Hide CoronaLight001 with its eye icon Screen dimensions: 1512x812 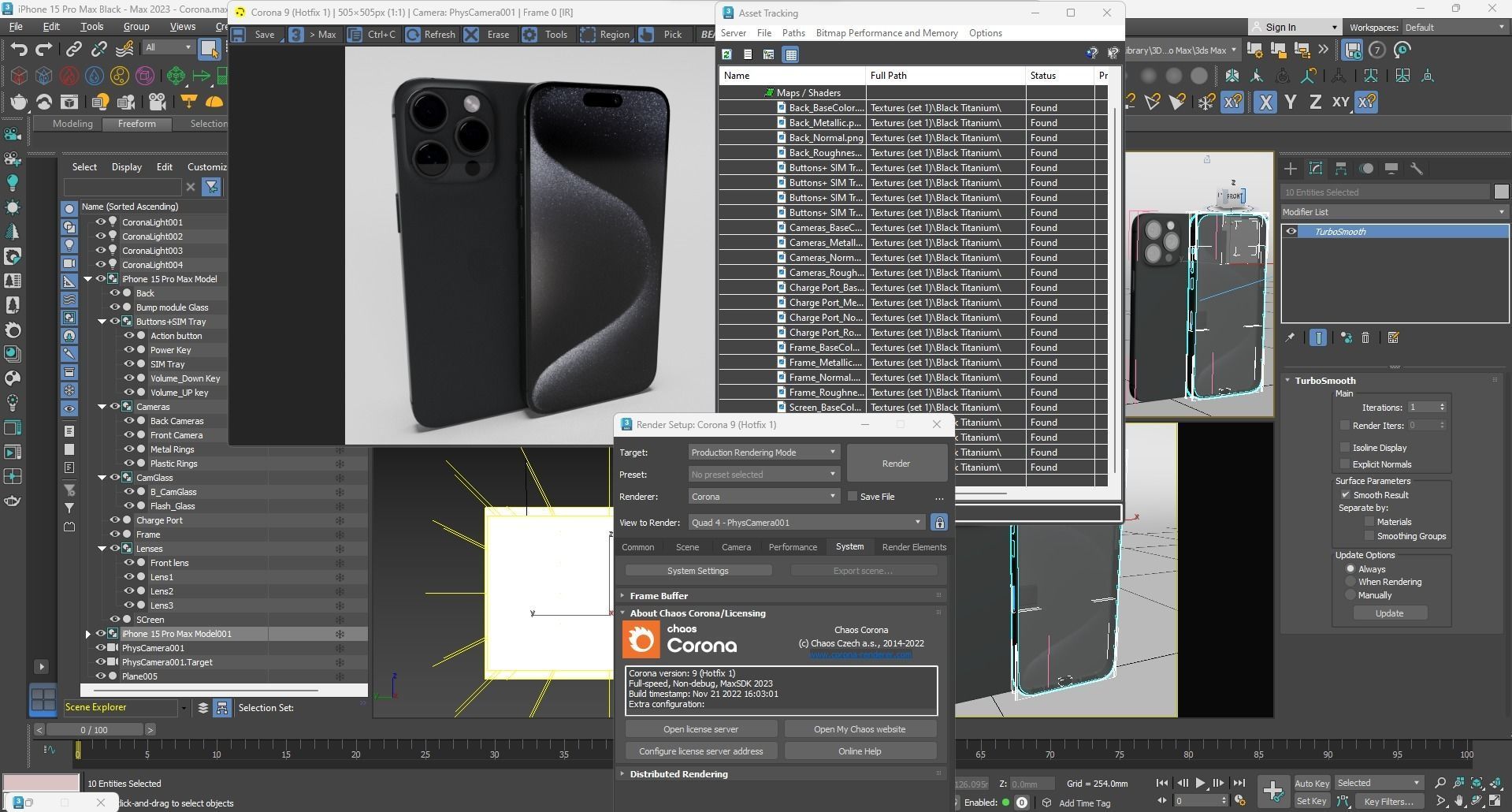tap(101, 222)
